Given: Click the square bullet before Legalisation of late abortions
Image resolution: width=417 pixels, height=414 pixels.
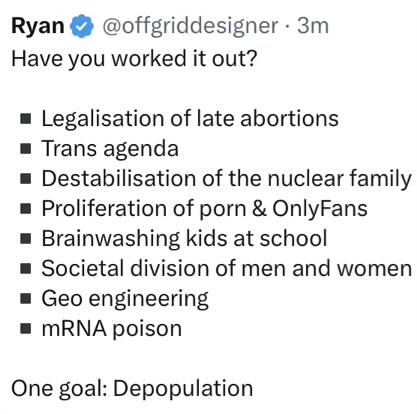Looking at the screenshot, I should pyautogui.click(x=26, y=119).
